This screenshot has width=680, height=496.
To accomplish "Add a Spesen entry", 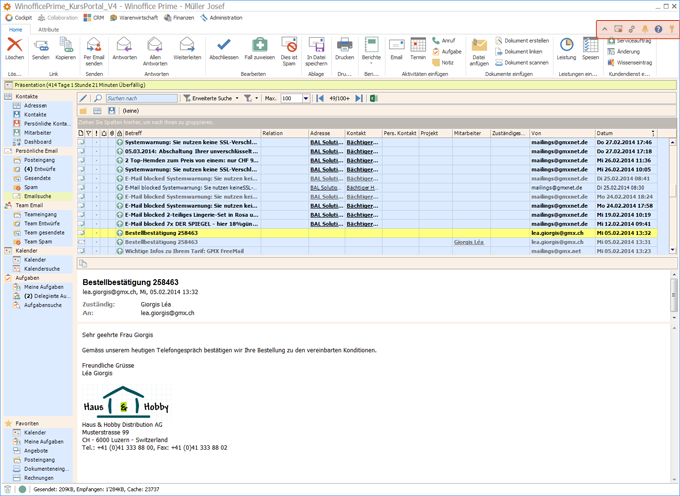I will tap(590, 45).
